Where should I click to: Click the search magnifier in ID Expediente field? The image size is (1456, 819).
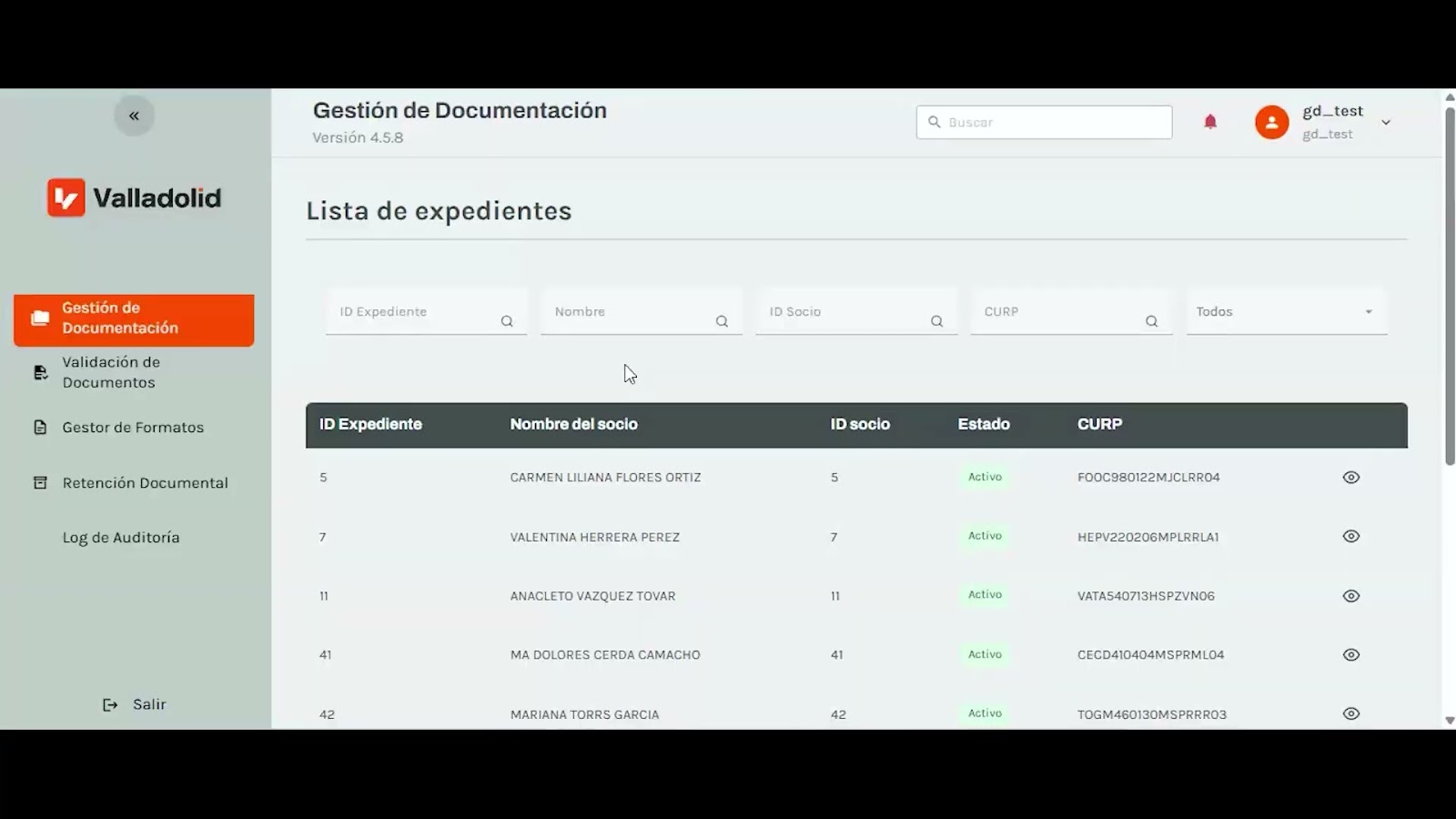pos(507,320)
